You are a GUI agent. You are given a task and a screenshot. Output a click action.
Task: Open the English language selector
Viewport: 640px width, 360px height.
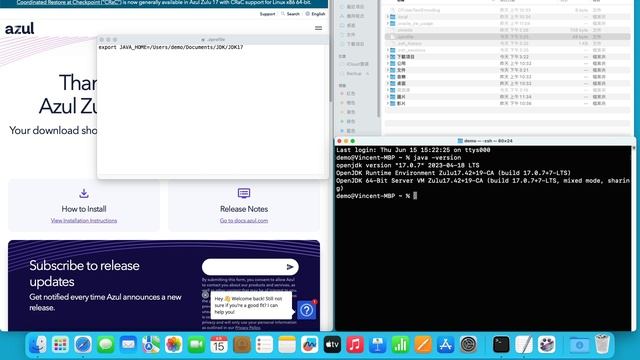point(315,14)
